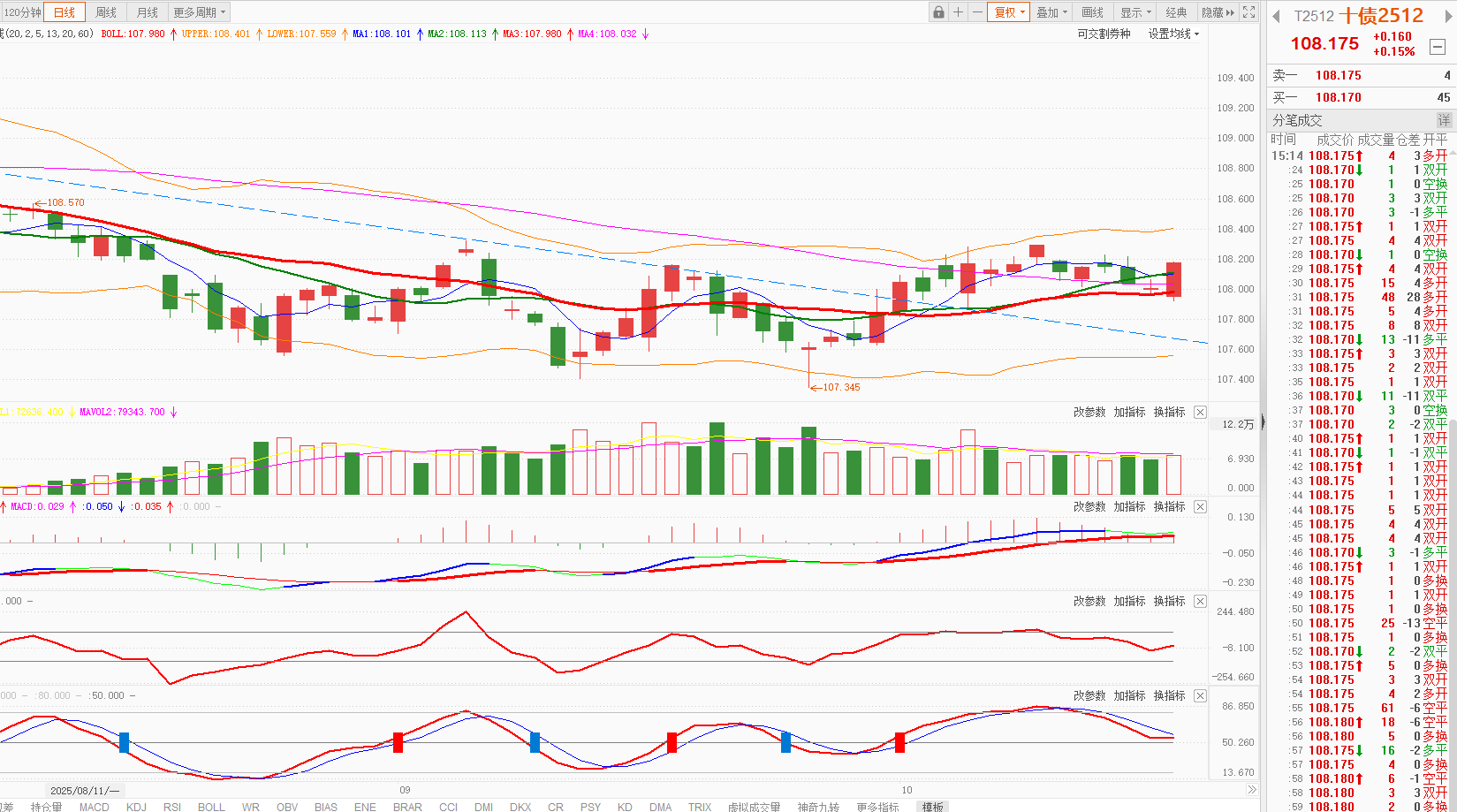Select the DMI indicator tab
The width and height of the screenshot is (1457, 812).
pyautogui.click(x=483, y=807)
